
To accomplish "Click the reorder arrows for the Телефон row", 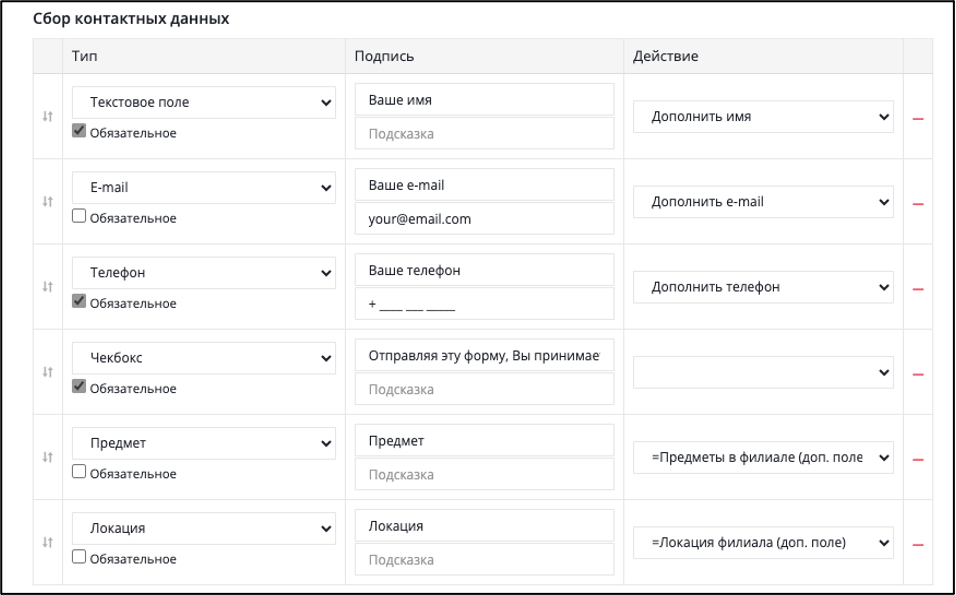I will (x=48, y=287).
